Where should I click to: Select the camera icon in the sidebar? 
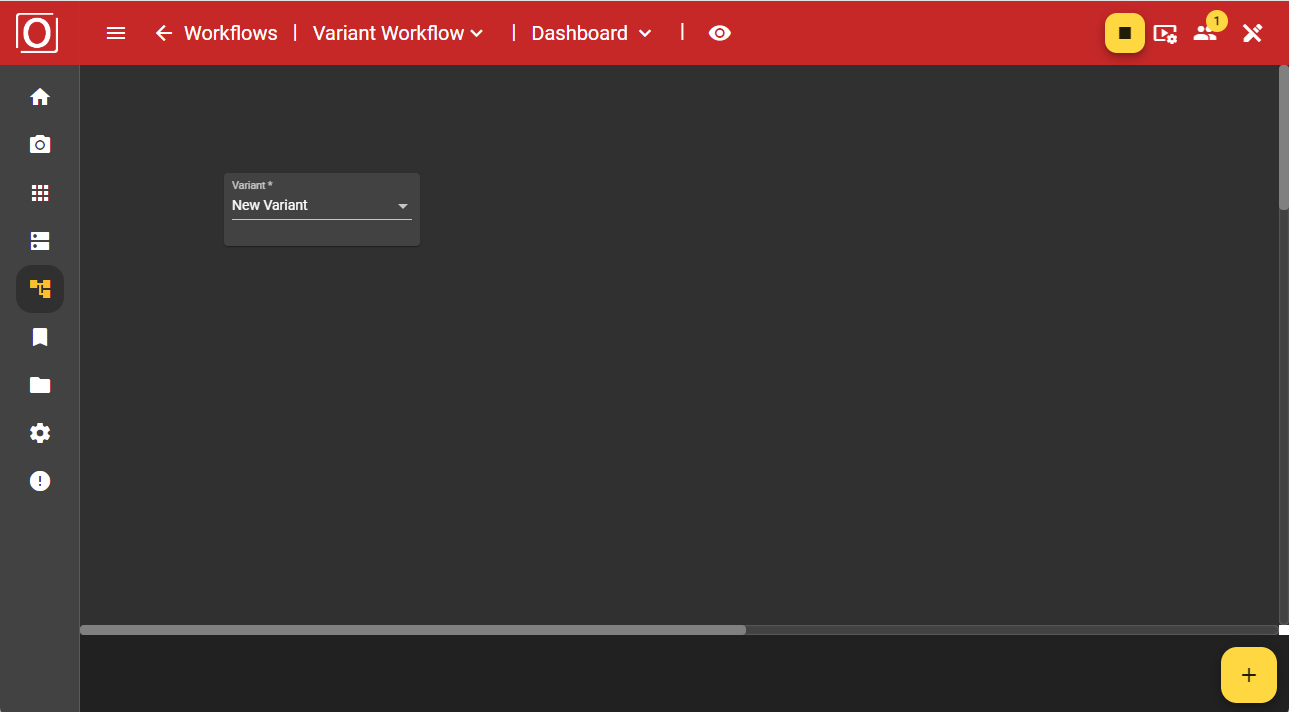coord(40,144)
